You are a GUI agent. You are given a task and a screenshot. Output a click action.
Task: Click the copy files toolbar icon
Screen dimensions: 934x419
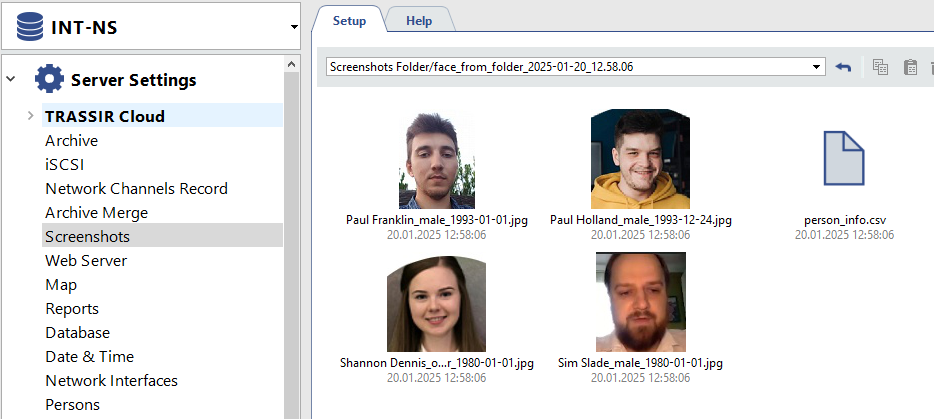[x=880, y=67]
